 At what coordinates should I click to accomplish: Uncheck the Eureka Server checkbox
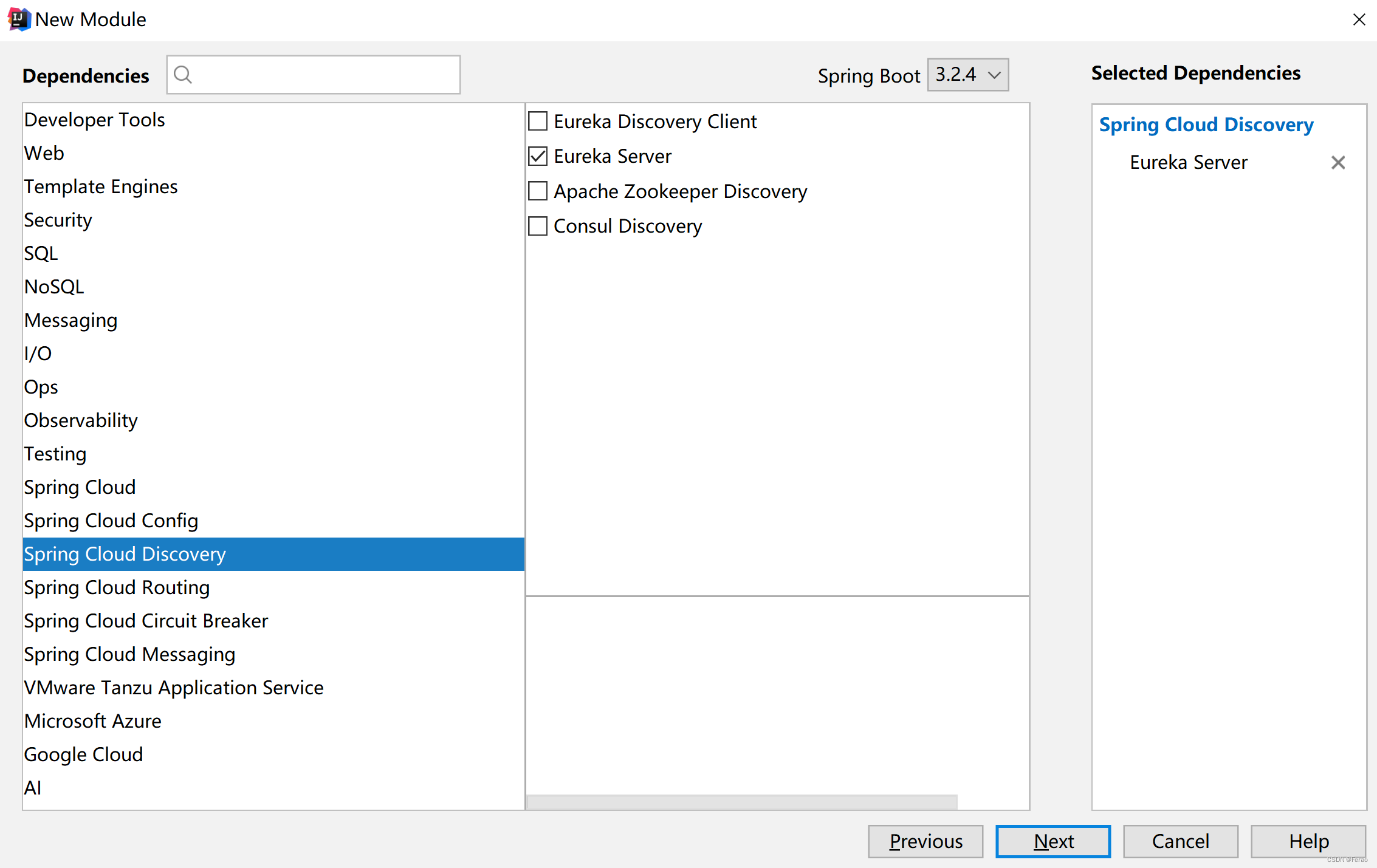(x=538, y=156)
